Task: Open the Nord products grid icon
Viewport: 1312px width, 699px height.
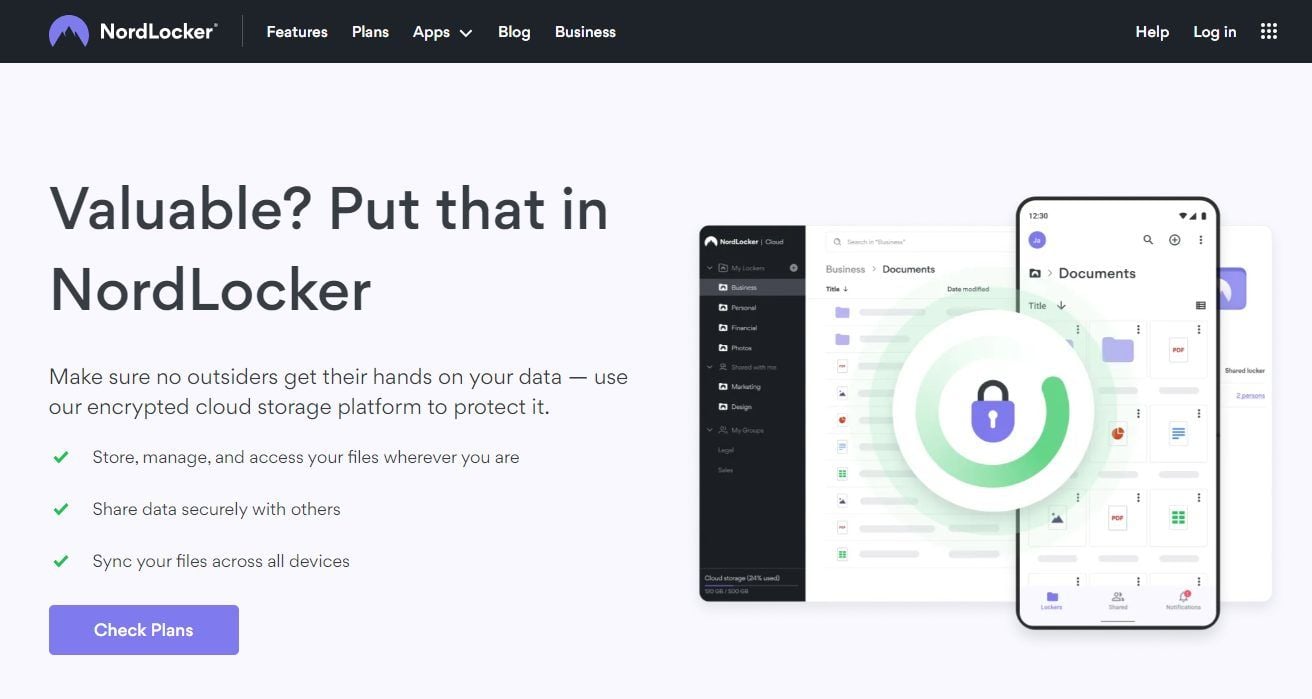Action: 1269,31
